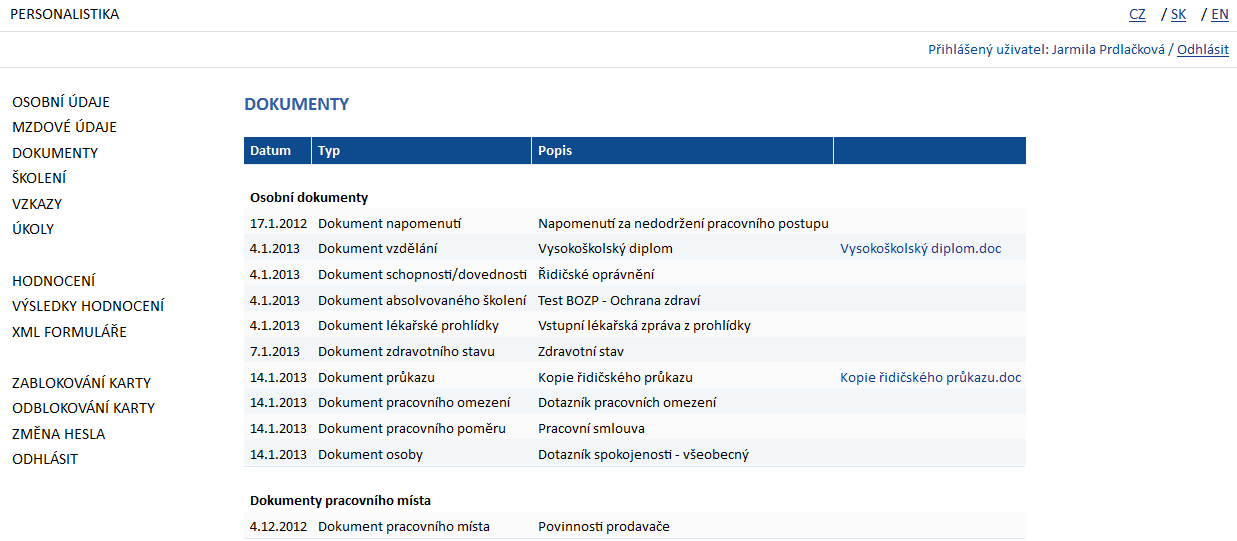Open Úkoly tasks in sidebar
The height and width of the screenshot is (541, 1237).
pos(33,229)
